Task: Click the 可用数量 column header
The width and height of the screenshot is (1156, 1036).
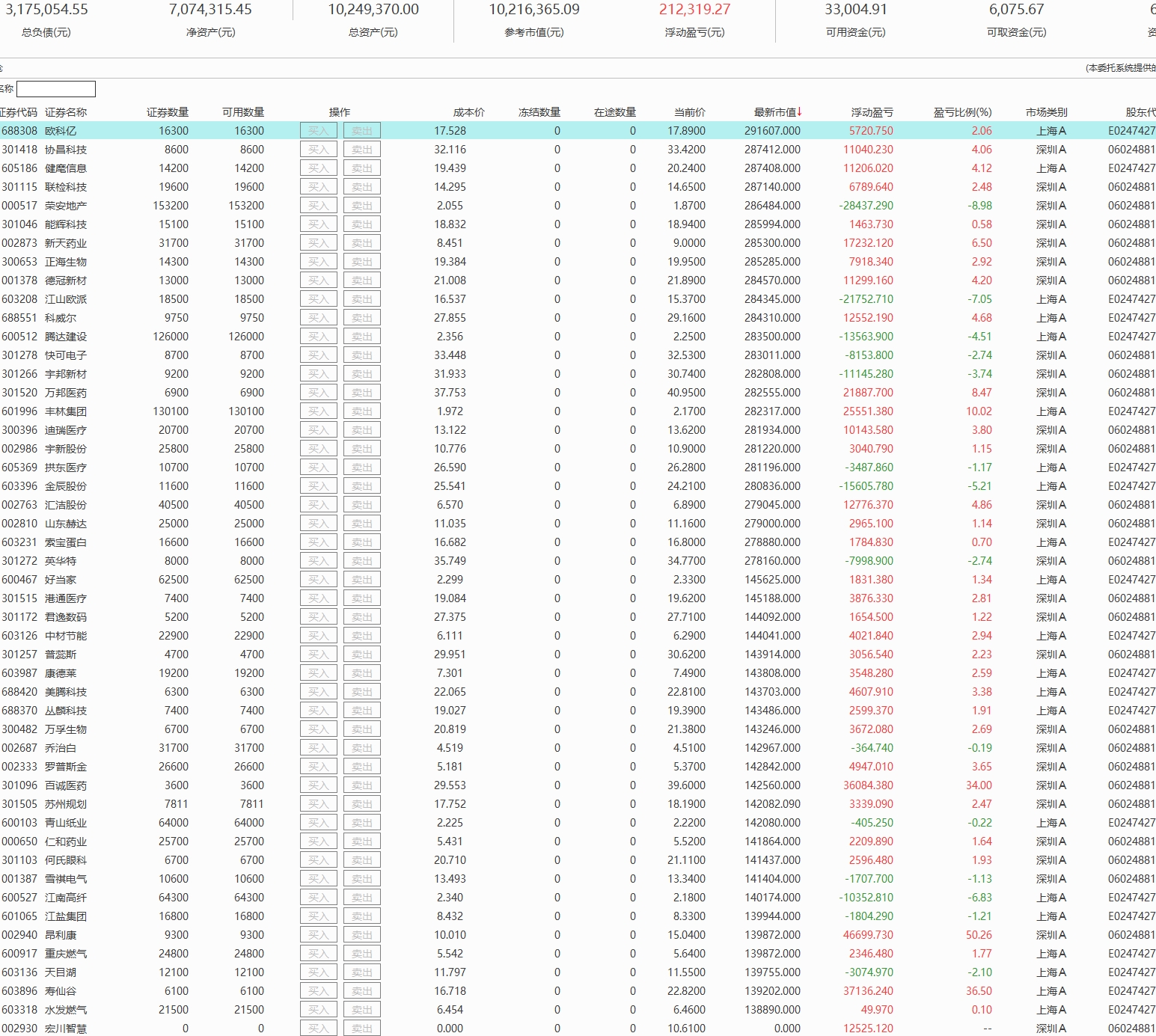Action: 243,112
